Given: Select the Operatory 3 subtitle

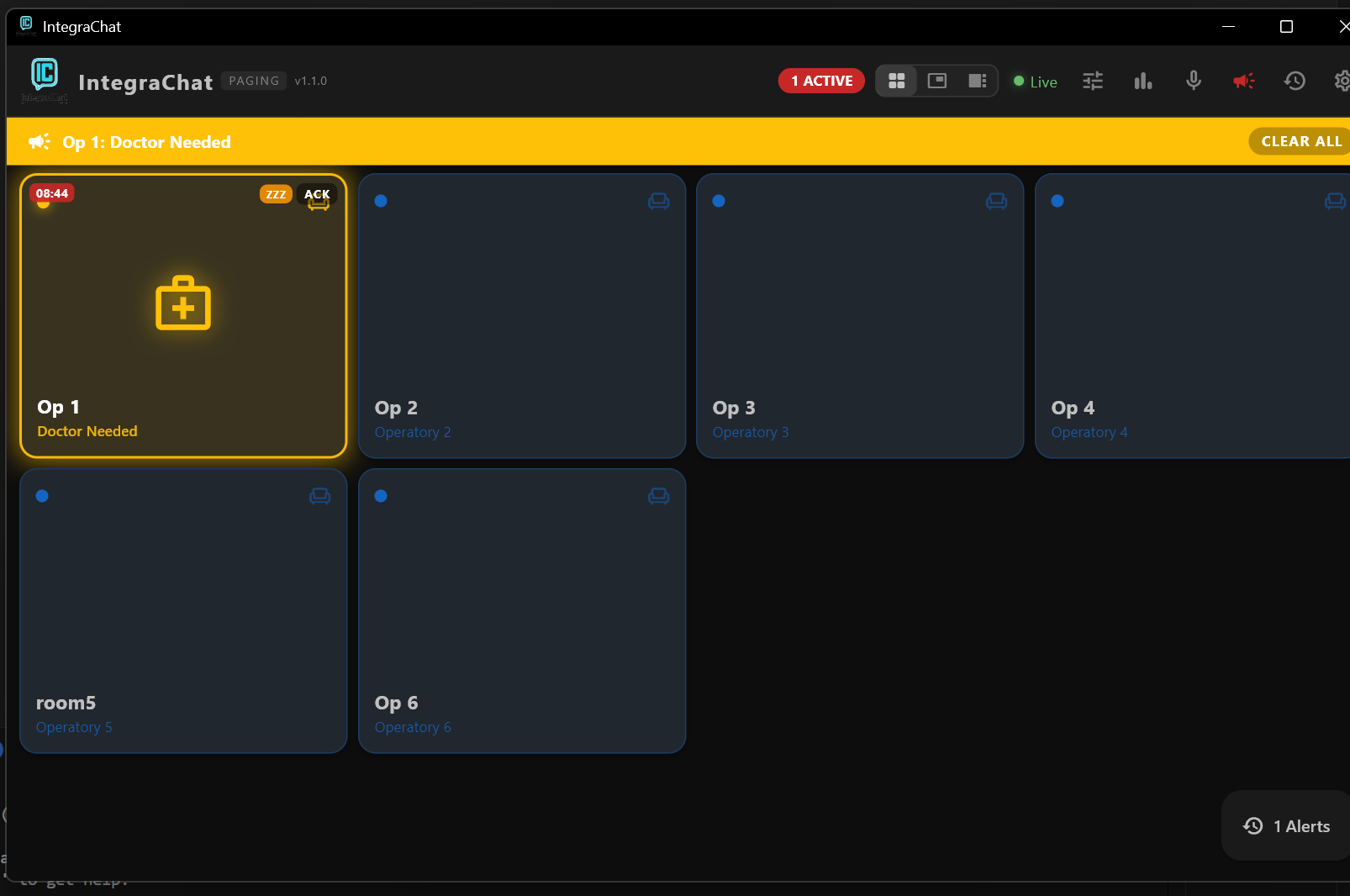Looking at the screenshot, I should (751, 432).
